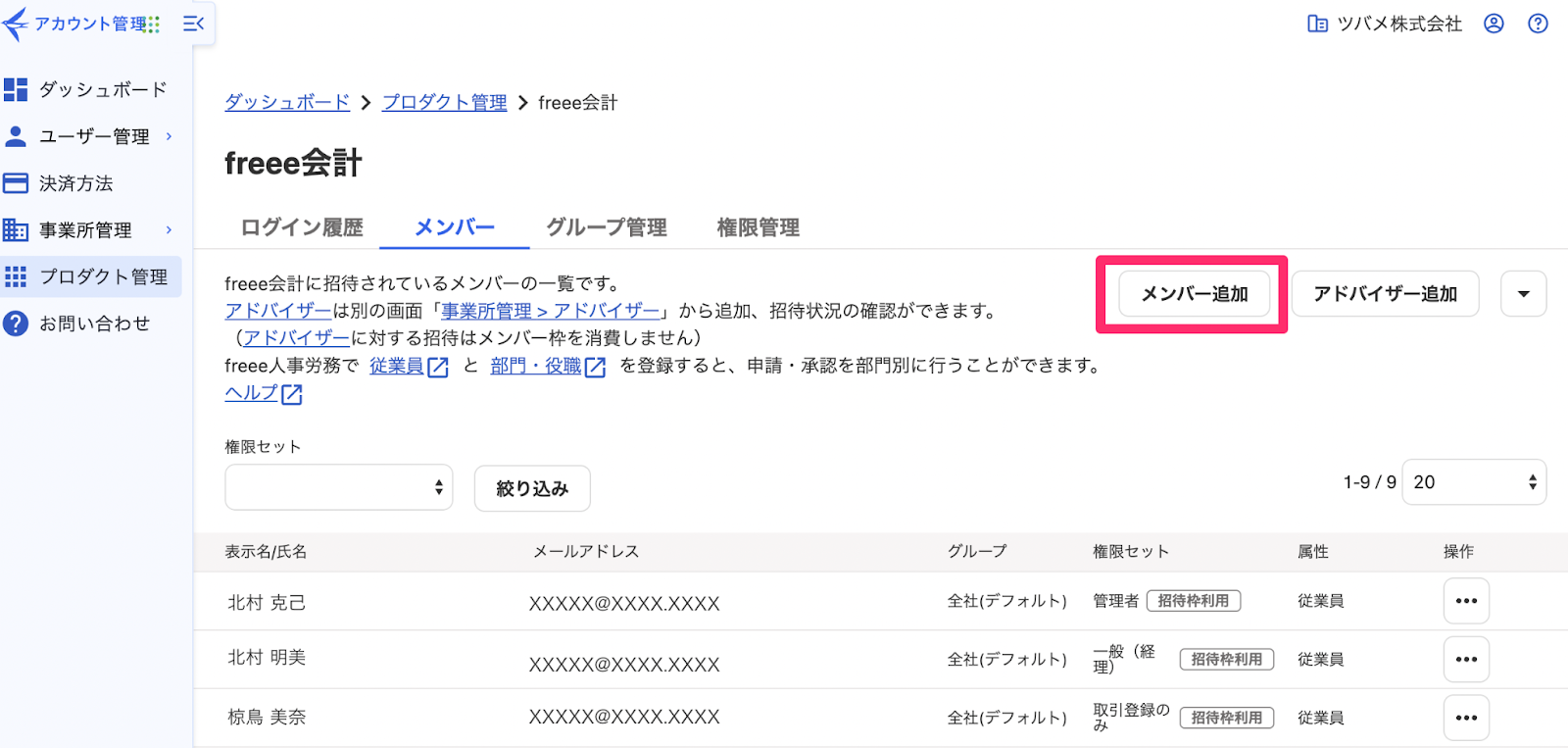Click external link icon next to ヘルプ
The height and width of the screenshot is (748, 1568).
click(x=292, y=395)
